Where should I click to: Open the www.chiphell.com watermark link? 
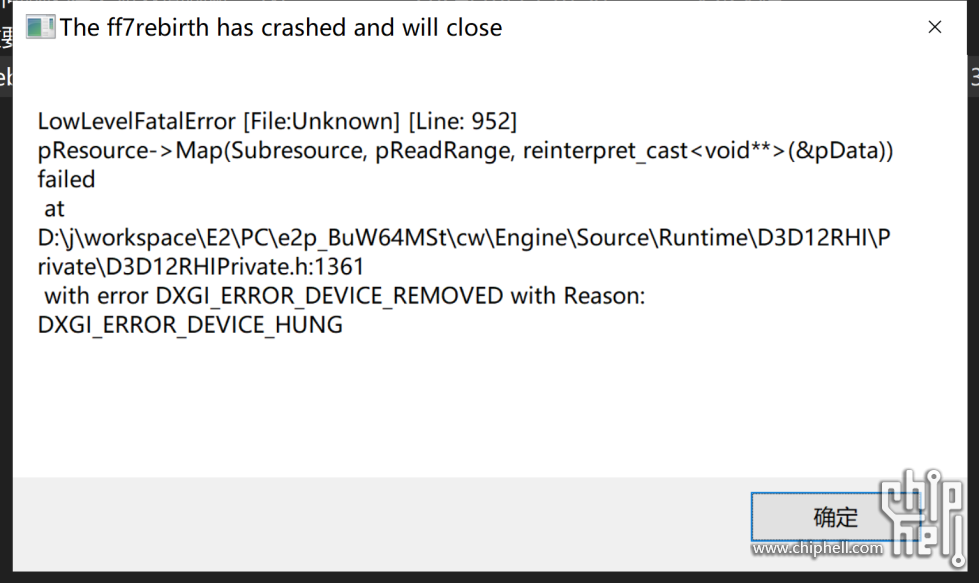coord(817,548)
